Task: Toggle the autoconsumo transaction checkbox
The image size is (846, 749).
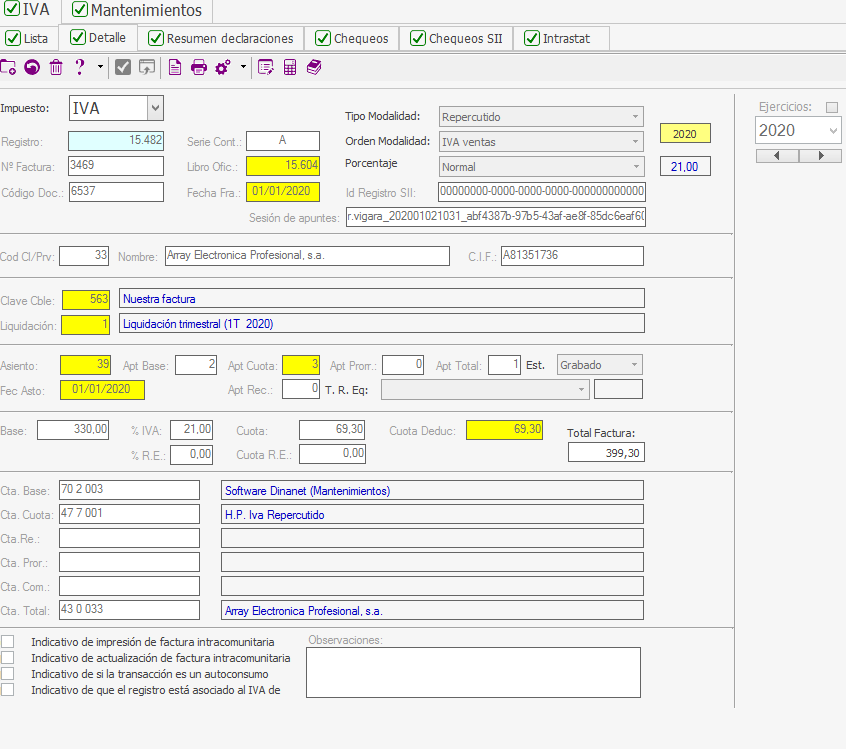Action: click(8, 673)
